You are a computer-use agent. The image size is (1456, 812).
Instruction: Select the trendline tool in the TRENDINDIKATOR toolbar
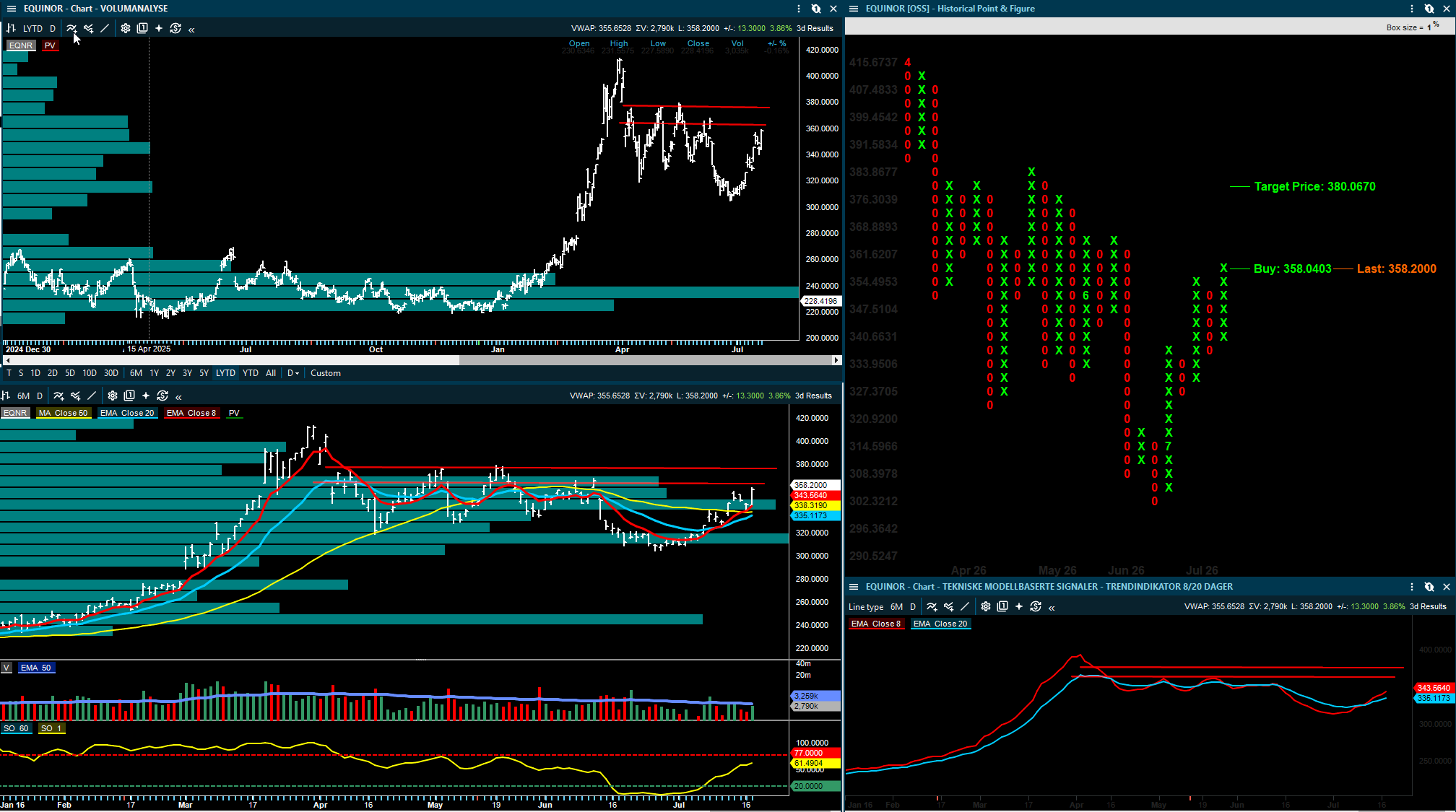point(965,607)
